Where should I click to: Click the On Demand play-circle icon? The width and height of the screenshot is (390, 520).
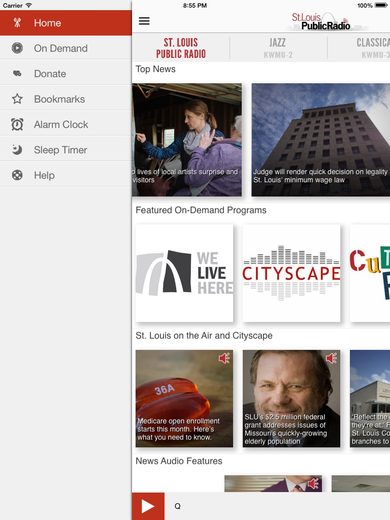[x=17, y=48]
